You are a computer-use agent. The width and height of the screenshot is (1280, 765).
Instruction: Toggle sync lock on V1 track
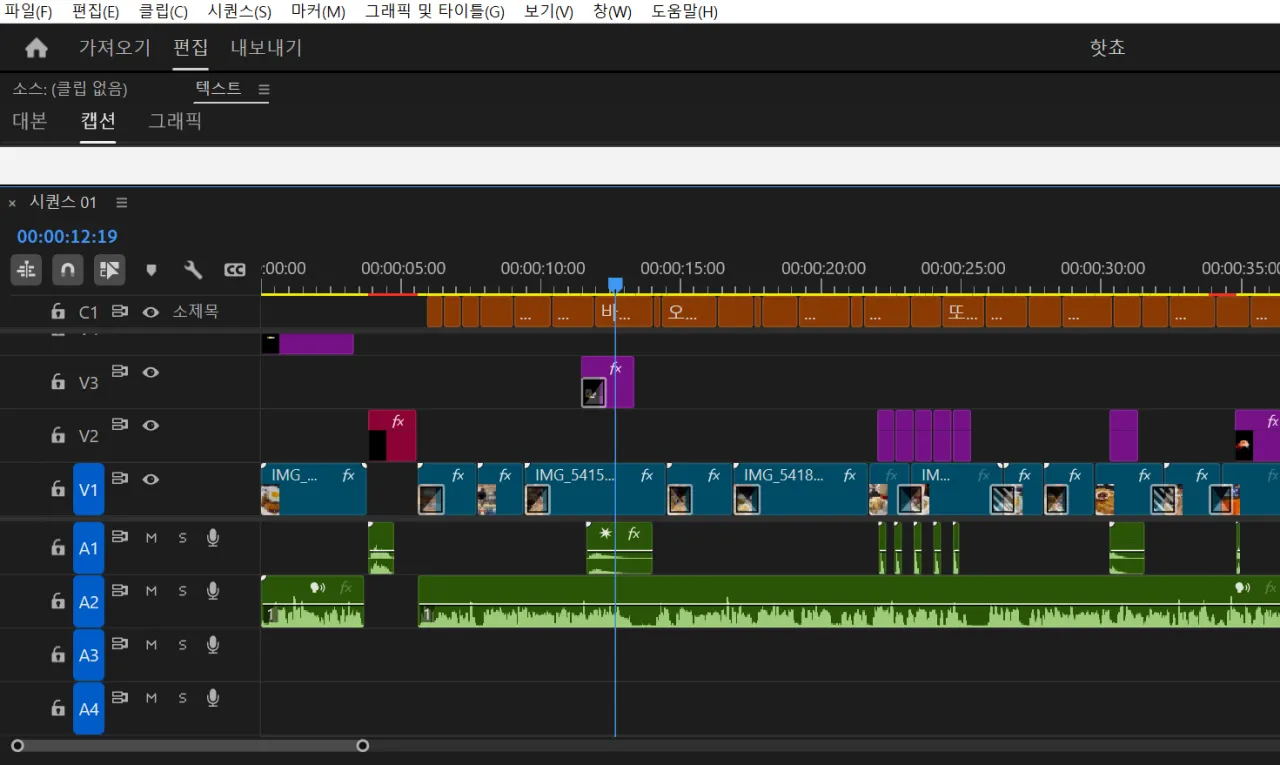pos(120,478)
